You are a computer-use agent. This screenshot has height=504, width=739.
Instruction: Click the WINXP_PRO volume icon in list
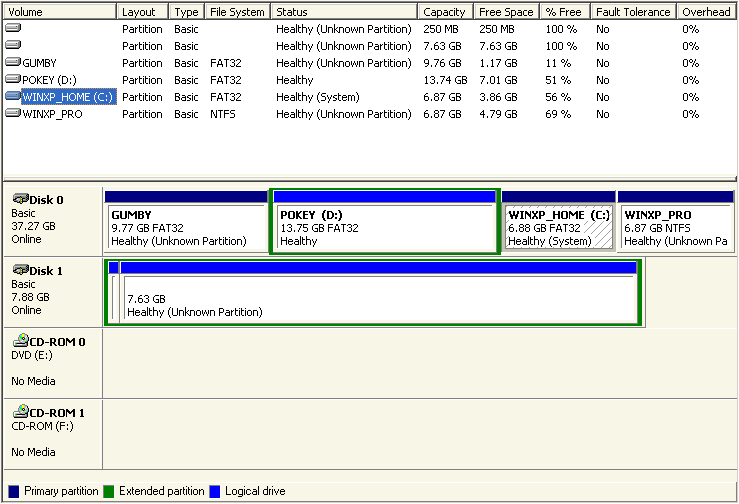click(x=12, y=114)
